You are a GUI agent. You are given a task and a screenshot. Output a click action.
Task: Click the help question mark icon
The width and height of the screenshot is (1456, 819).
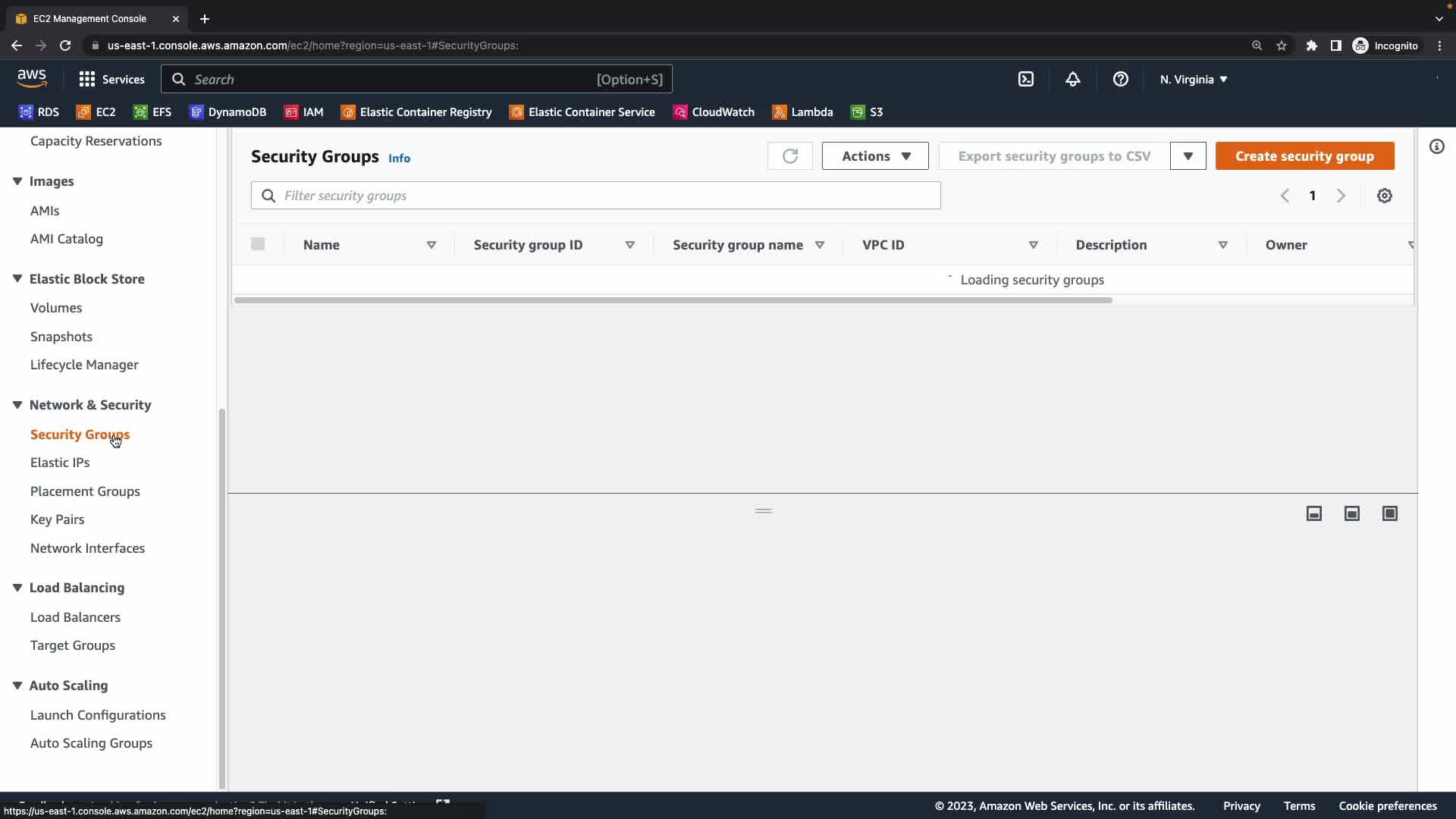click(x=1120, y=79)
